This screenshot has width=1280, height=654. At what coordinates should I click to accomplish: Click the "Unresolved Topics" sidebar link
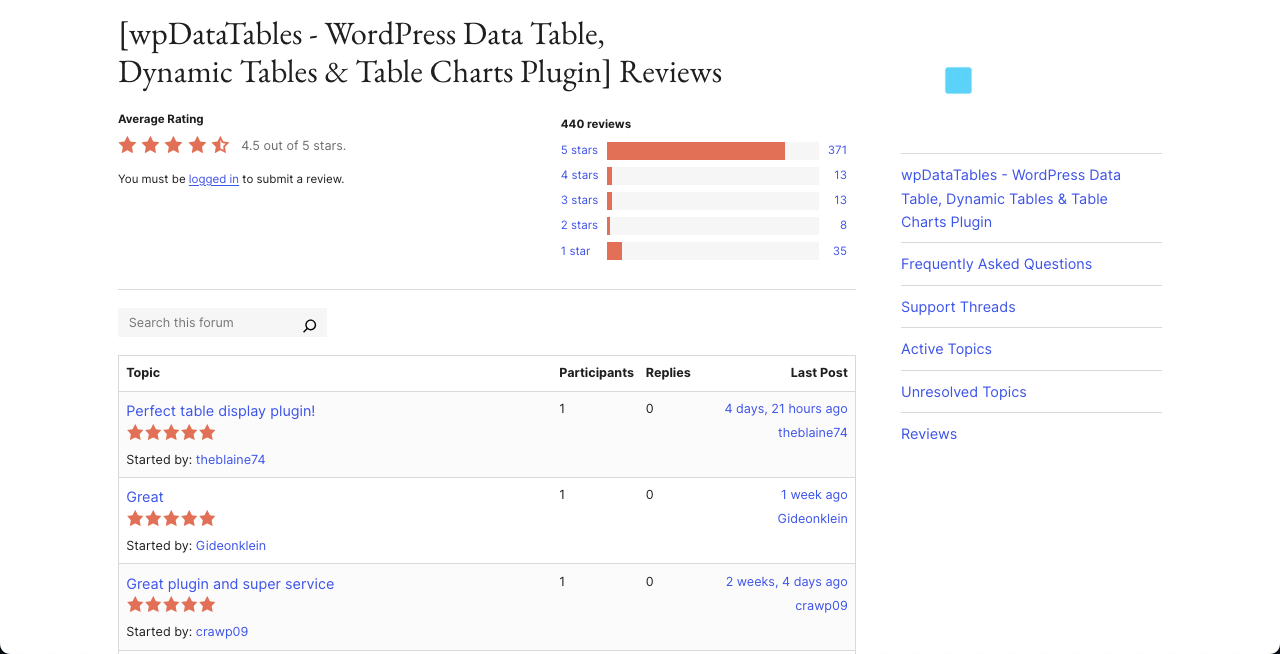coord(963,392)
